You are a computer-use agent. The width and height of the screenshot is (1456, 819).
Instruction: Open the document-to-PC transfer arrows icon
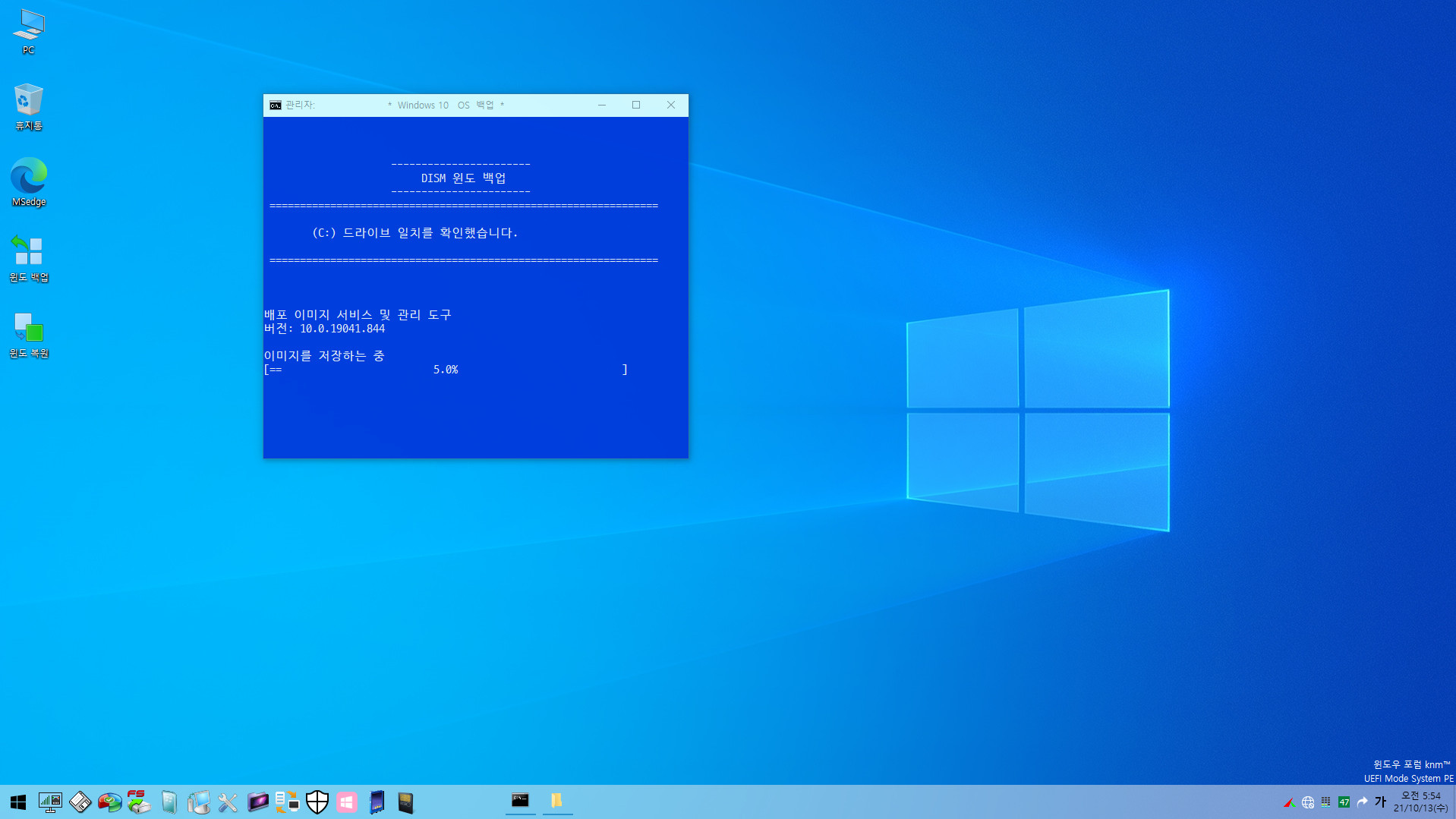tap(287, 802)
